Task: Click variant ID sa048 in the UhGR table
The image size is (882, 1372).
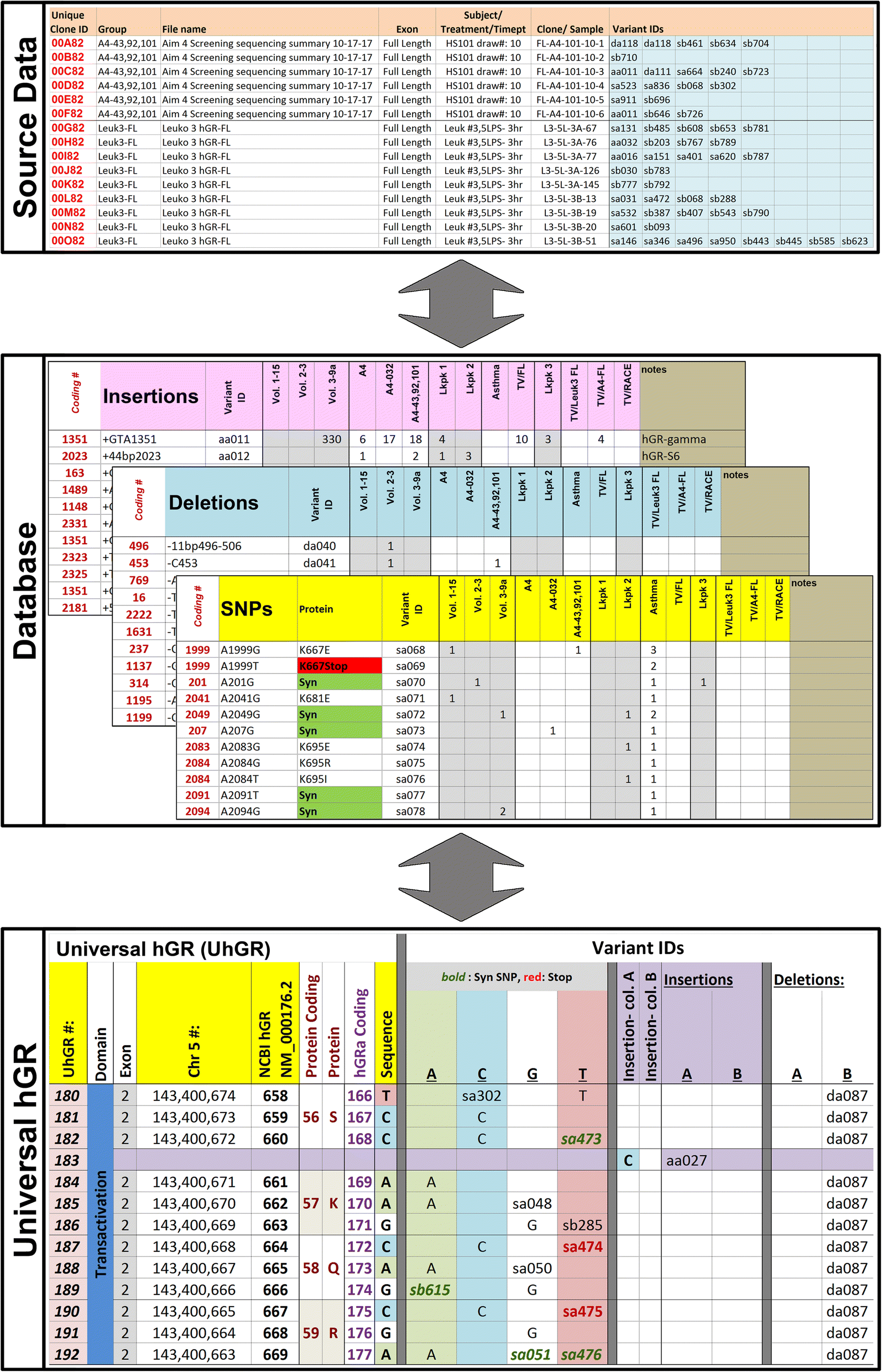Action: 532,1203
